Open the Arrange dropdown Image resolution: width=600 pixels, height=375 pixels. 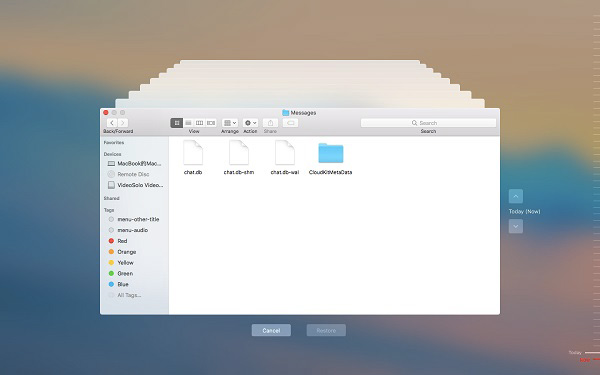pos(230,123)
